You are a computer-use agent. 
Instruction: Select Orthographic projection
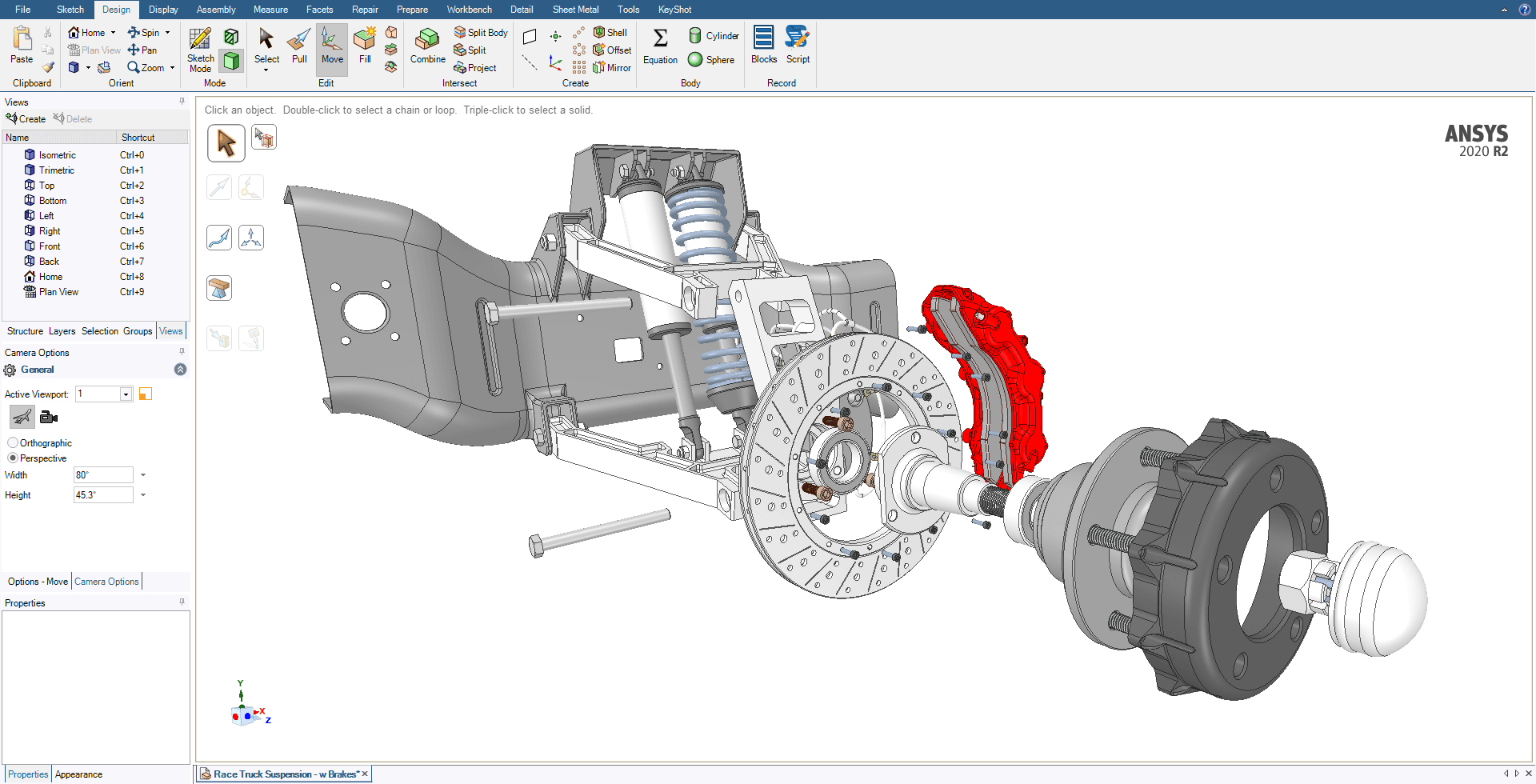[13, 442]
